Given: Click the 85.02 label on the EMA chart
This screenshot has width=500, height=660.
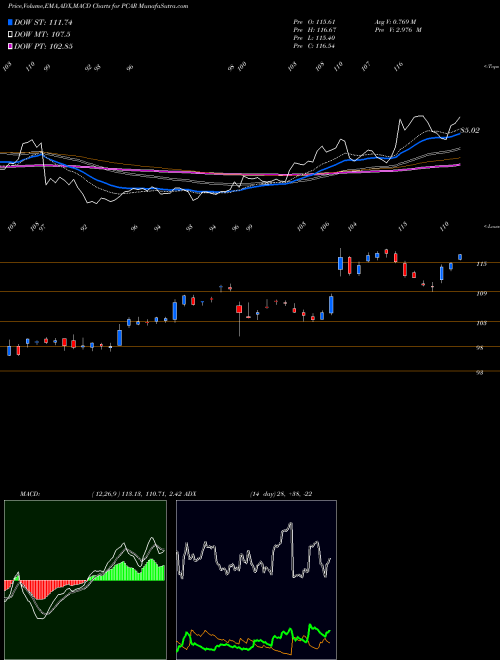Looking at the screenshot, I should coord(470,130).
